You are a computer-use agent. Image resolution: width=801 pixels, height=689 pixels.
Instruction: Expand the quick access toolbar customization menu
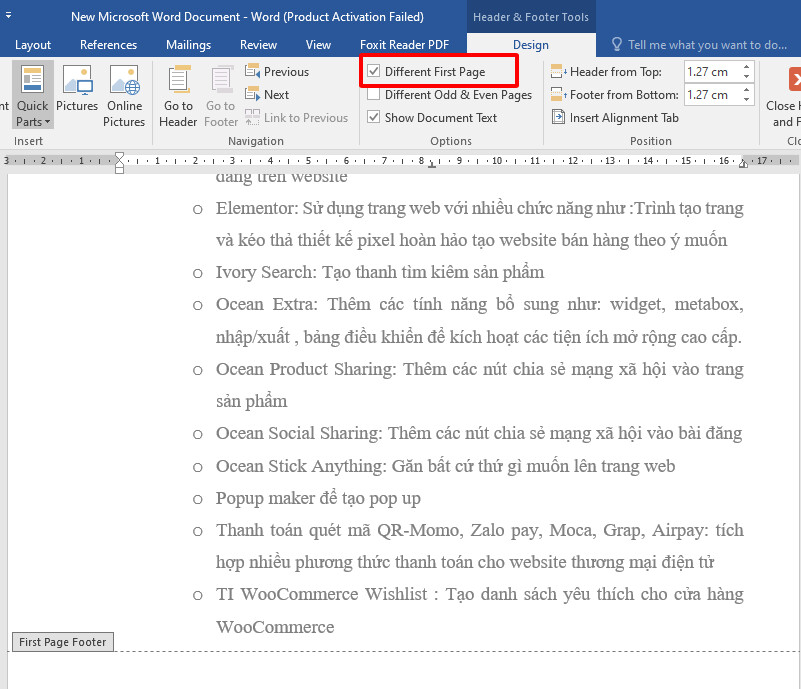coord(8,13)
